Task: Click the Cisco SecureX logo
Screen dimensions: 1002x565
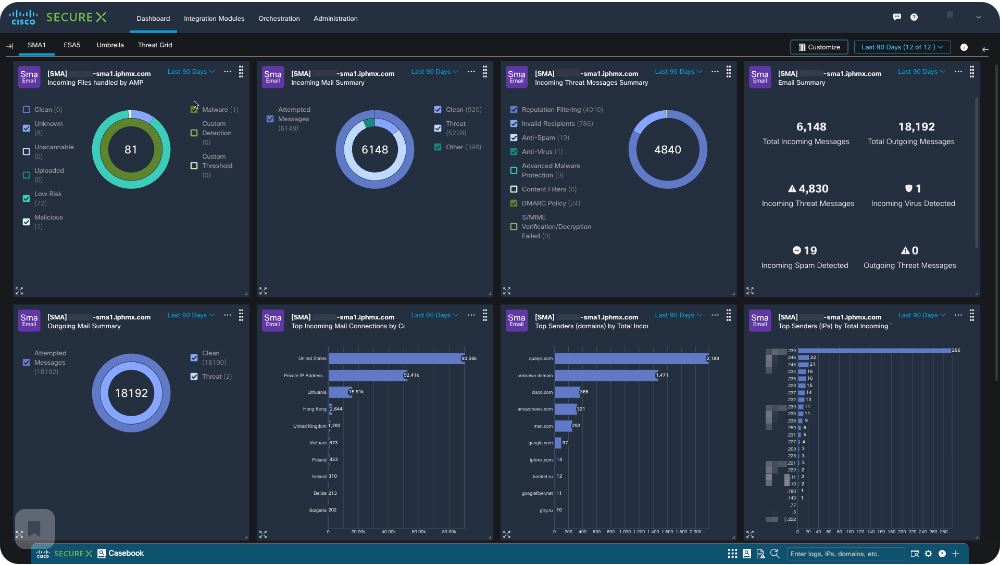Action: tap(58, 17)
